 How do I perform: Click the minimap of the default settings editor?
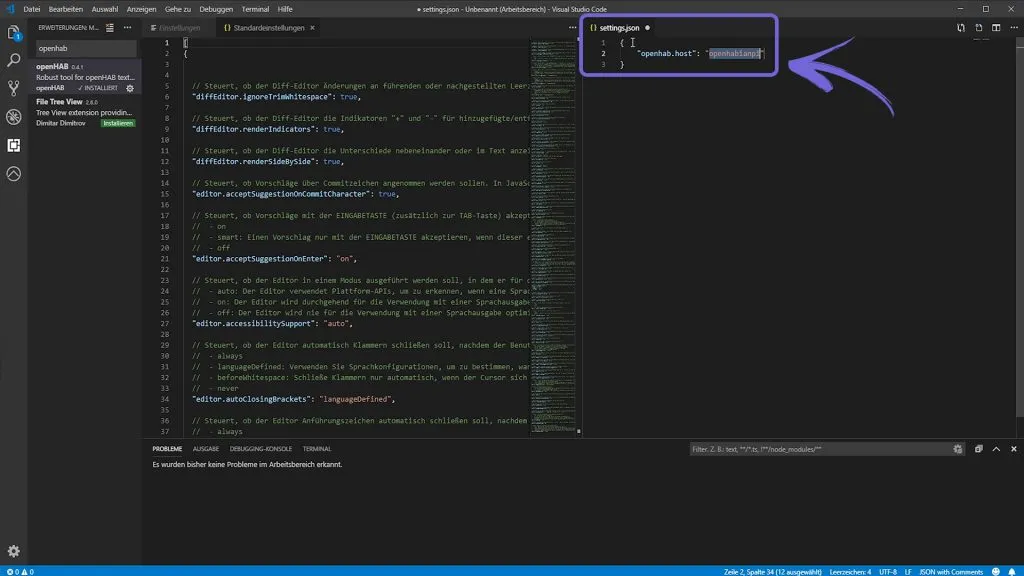tap(552, 235)
